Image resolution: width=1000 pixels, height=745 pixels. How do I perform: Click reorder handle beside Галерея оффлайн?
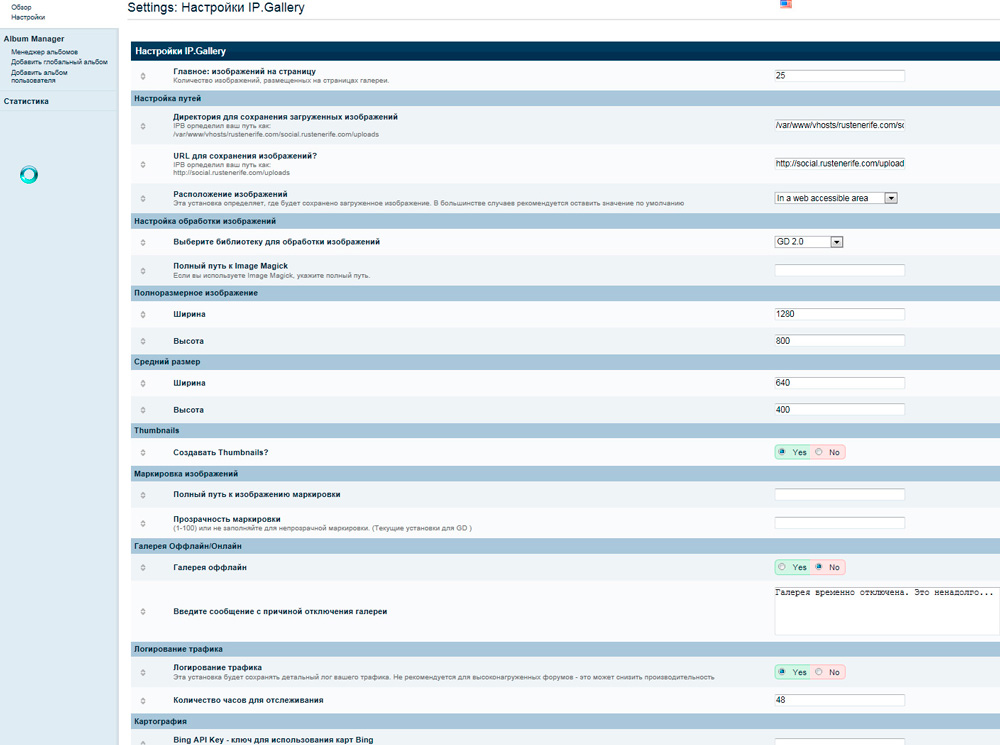coord(142,568)
